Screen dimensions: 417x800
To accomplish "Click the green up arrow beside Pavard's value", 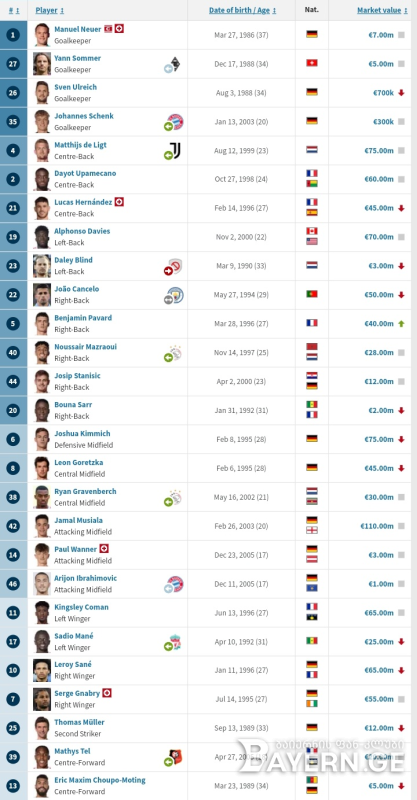I will tap(401, 323).
